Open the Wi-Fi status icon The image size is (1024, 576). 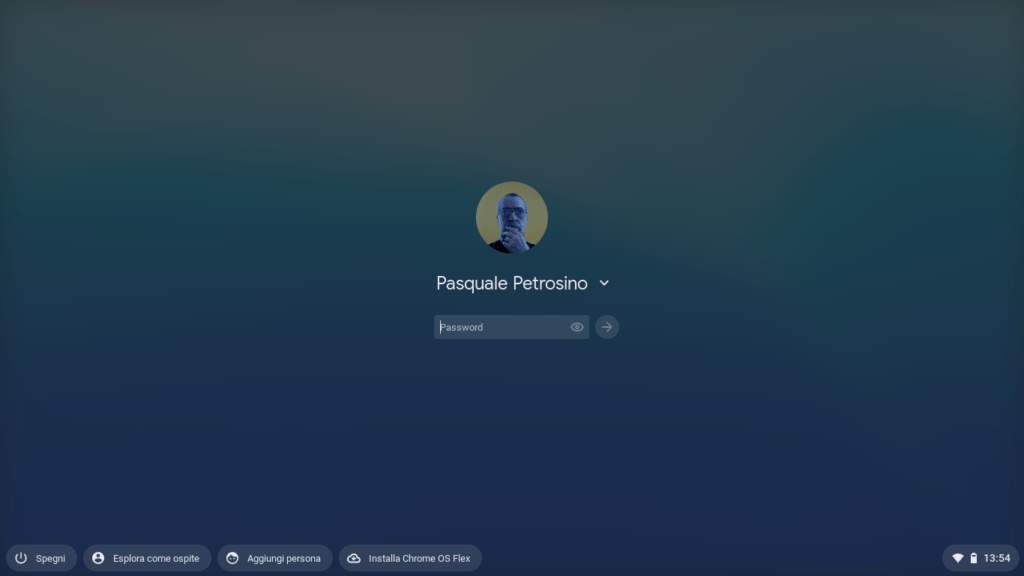click(957, 558)
